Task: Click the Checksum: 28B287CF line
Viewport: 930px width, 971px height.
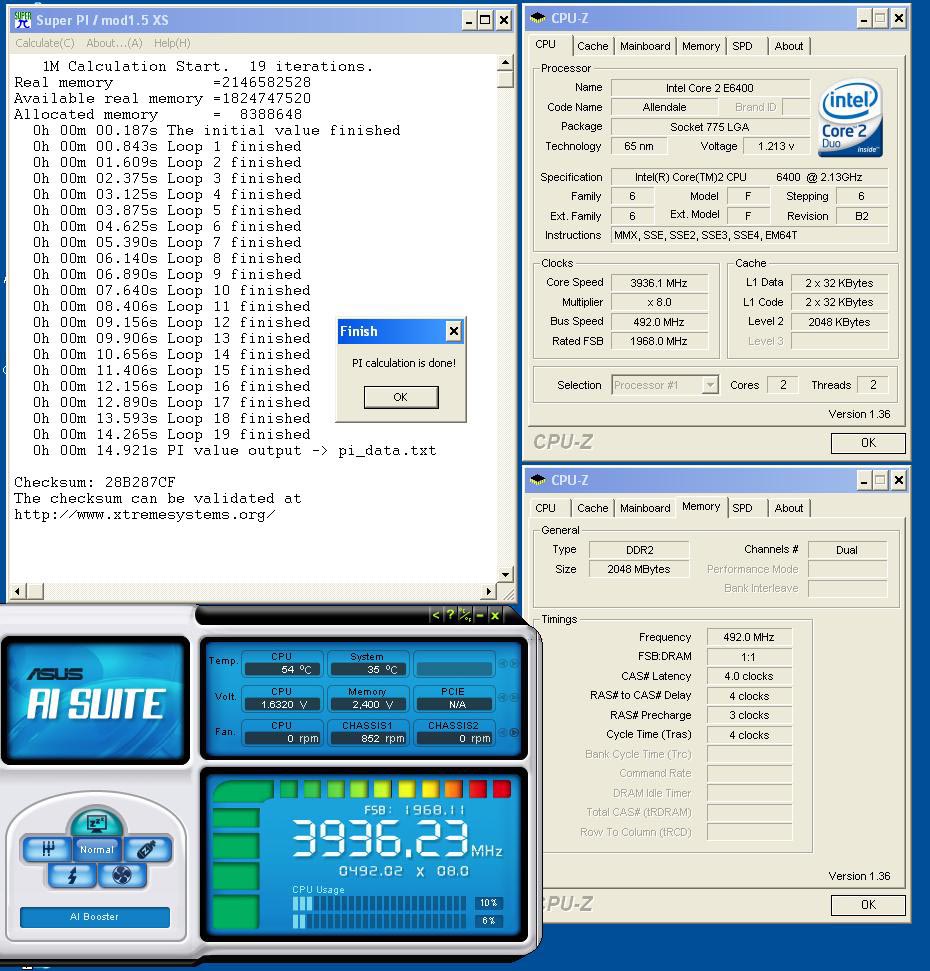Action: point(95,482)
